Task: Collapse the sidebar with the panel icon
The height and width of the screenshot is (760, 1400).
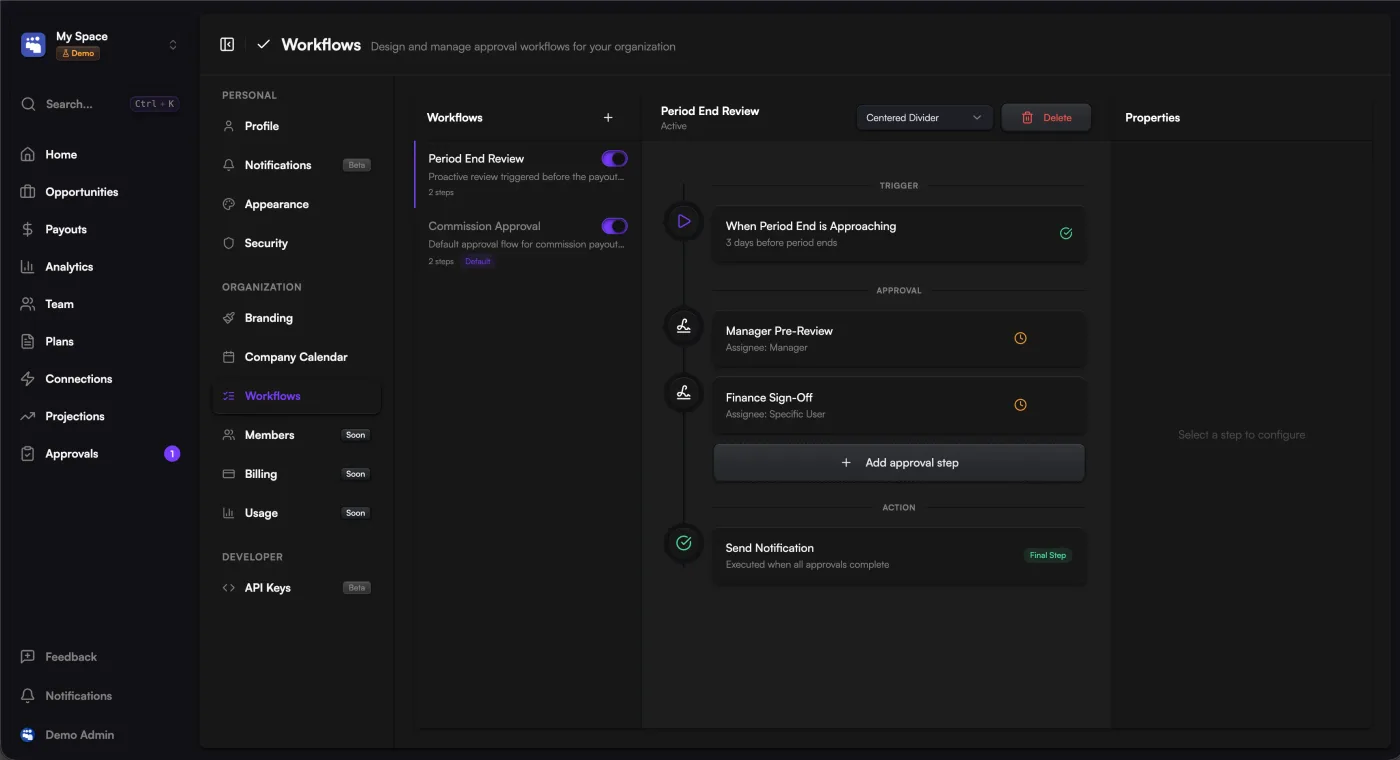Action: [x=227, y=45]
